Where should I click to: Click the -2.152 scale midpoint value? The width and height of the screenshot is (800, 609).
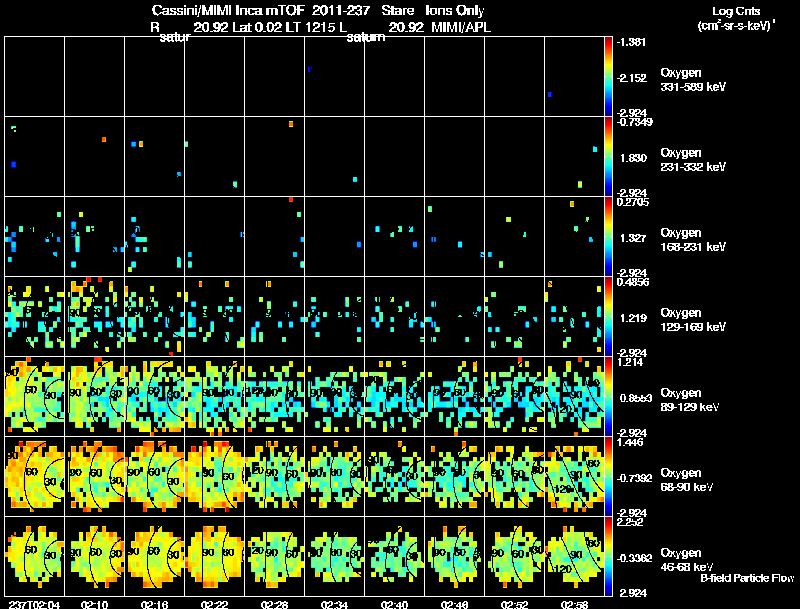[631, 78]
